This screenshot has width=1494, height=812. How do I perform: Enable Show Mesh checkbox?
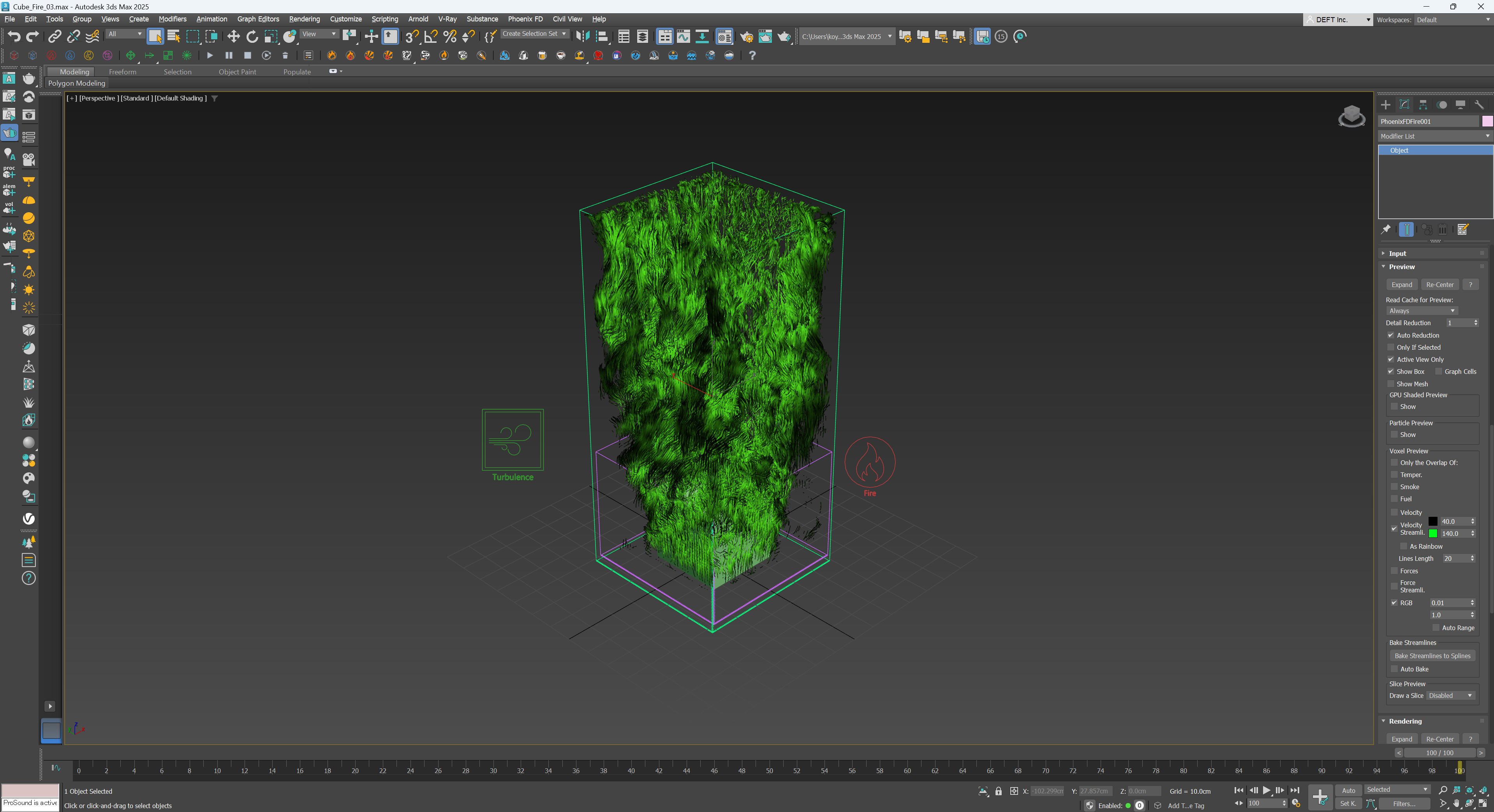tap(1391, 384)
